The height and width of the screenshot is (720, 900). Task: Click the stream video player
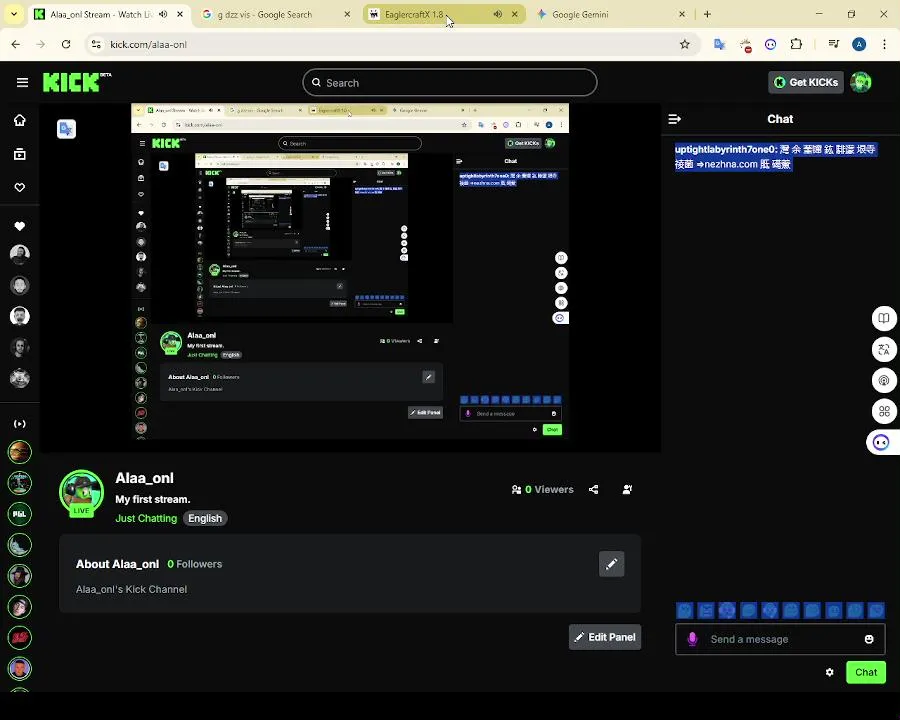[350, 277]
